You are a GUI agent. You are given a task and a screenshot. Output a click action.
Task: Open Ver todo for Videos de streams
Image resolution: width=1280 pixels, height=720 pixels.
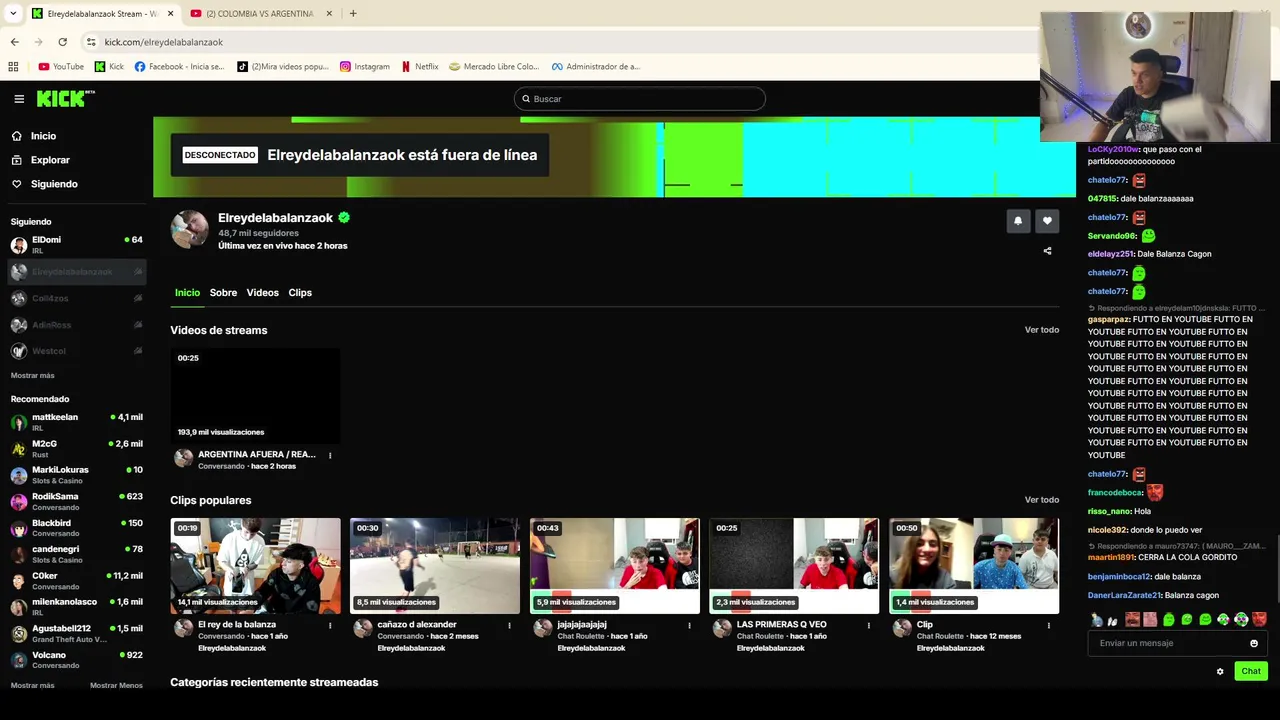coord(1041,330)
